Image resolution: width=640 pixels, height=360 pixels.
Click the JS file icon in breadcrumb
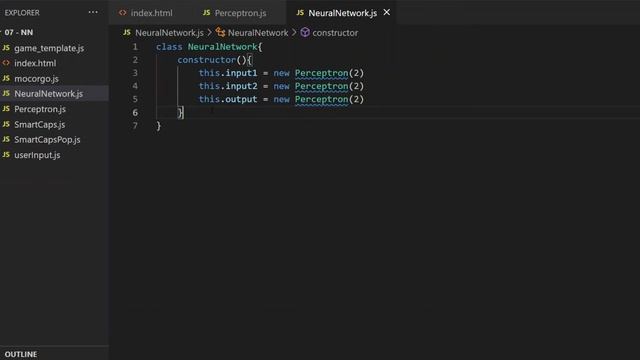[x=127, y=32]
